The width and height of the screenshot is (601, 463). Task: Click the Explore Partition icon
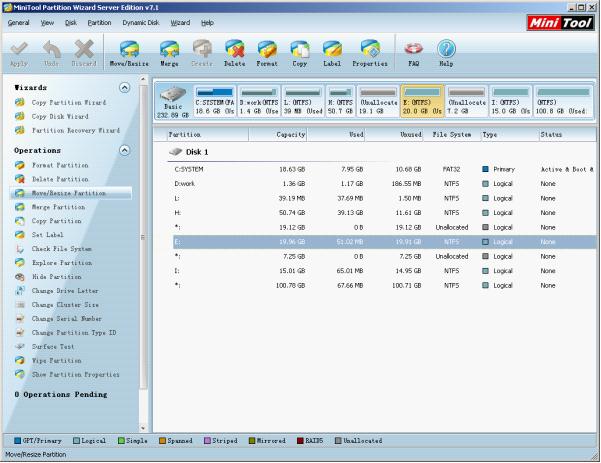click(x=20, y=263)
